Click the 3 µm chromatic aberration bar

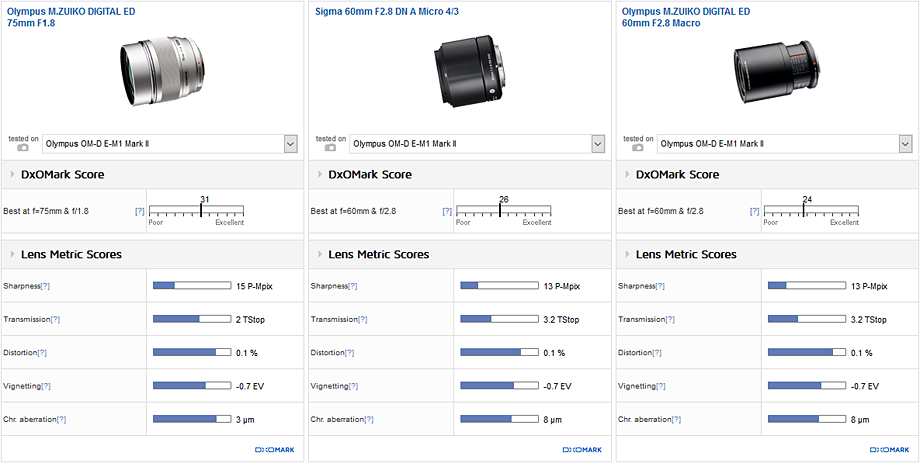pyautogui.click(x=192, y=420)
